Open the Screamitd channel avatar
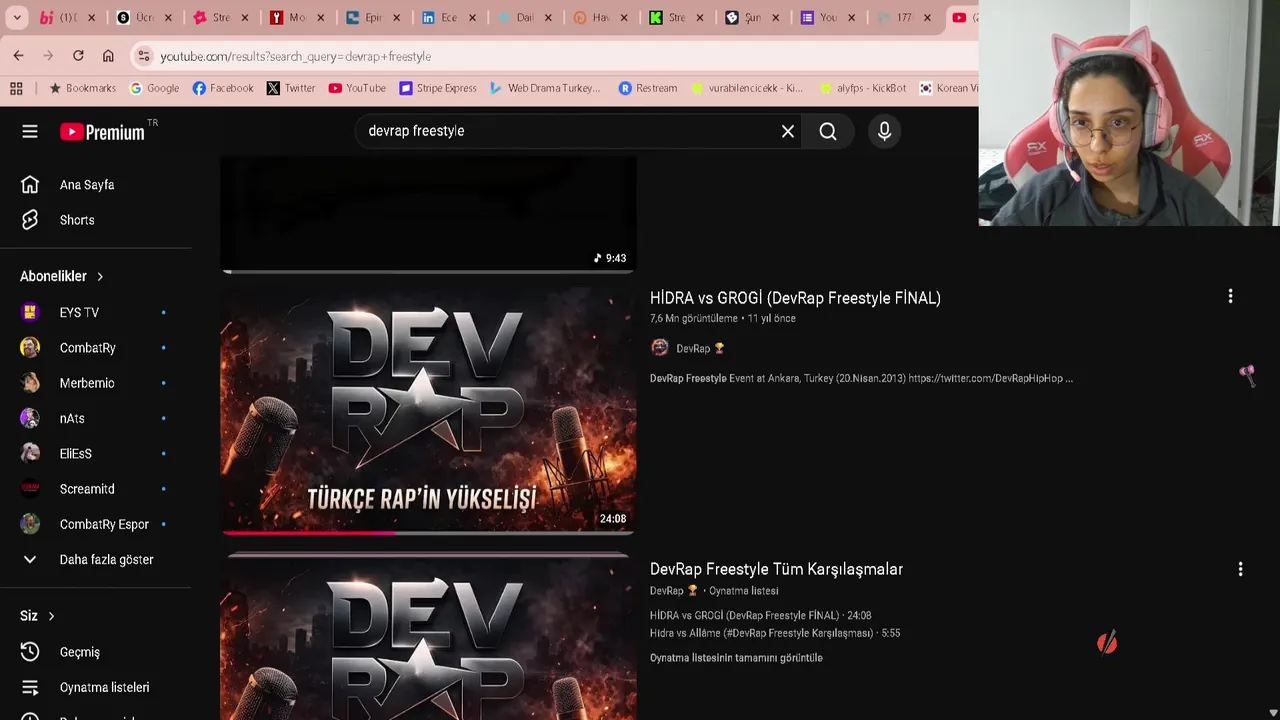Viewport: 1280px width, 720px height. point(30,489)
